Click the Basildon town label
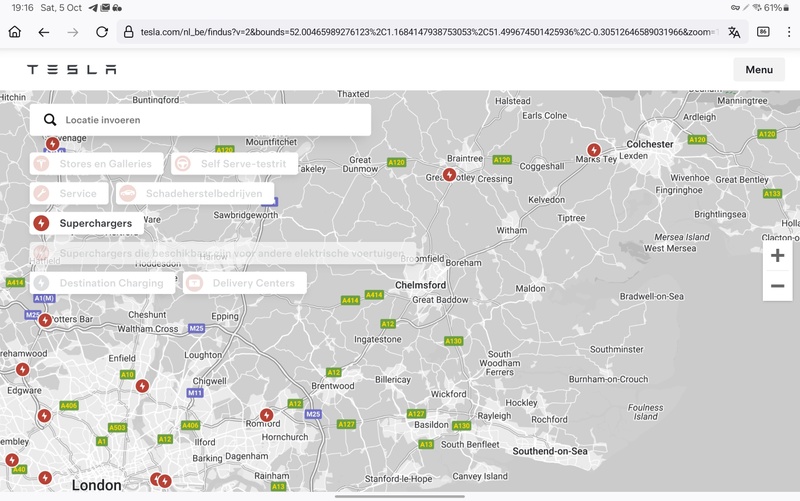 pos(431,424)
